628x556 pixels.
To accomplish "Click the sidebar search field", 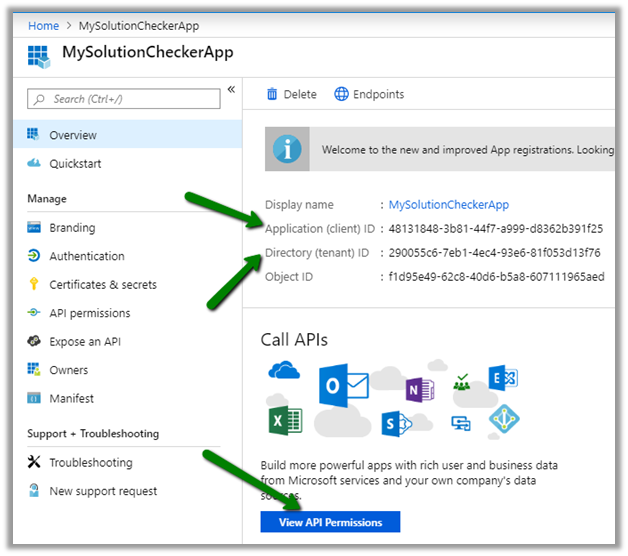I will coord(123,99).
